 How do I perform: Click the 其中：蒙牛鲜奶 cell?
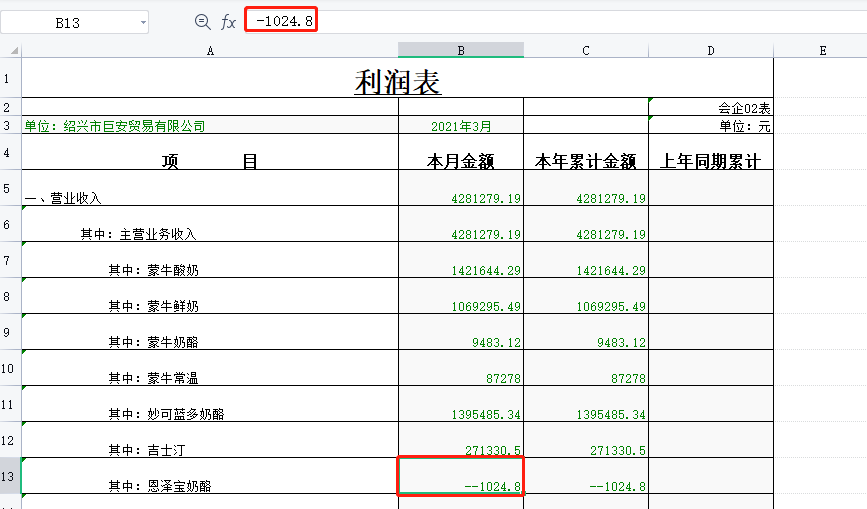coord(210,296)
